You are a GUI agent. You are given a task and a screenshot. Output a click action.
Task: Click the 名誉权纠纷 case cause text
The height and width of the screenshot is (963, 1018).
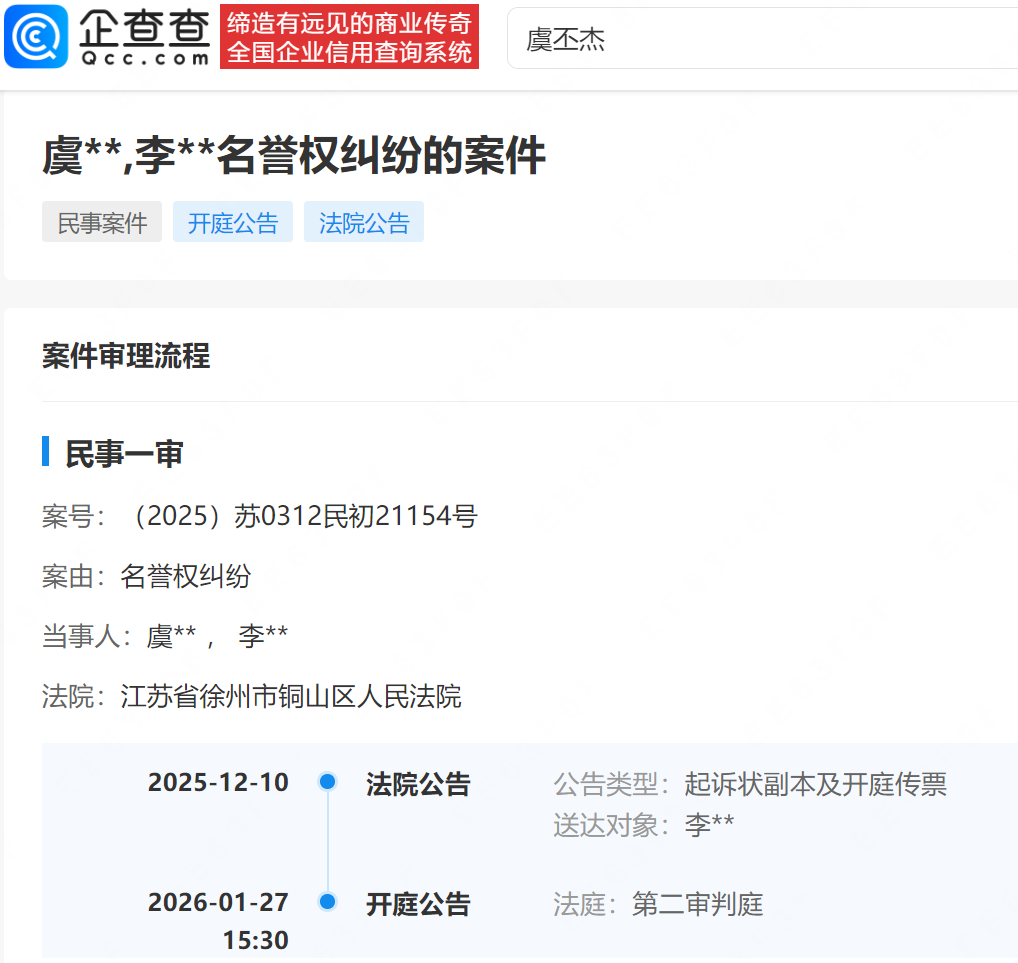[x=186, y=576]
